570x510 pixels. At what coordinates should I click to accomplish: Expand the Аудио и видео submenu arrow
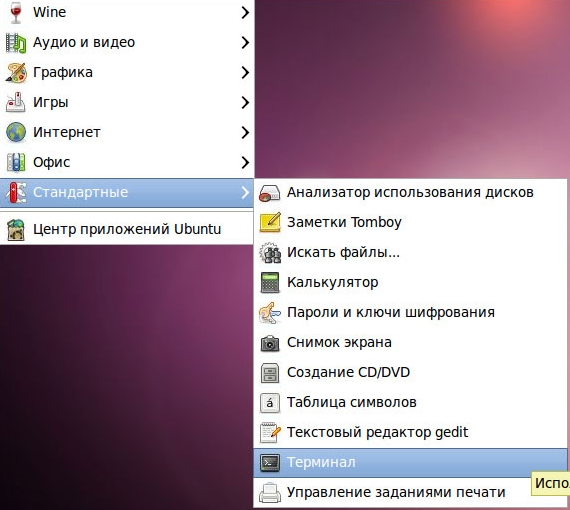coord(245,43)
